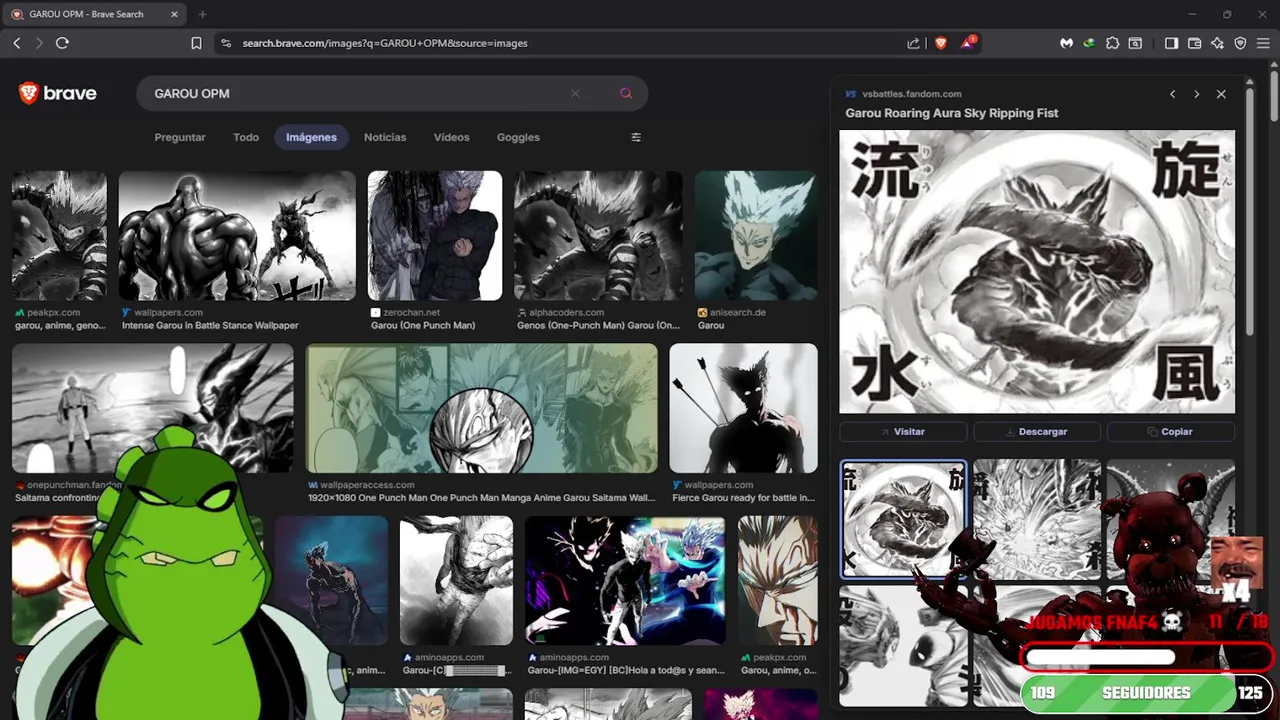The width and height of the screenshot is (1280, 720).
Task: Open second related thumbnail in preview panel
Action: coord(1037,519)
